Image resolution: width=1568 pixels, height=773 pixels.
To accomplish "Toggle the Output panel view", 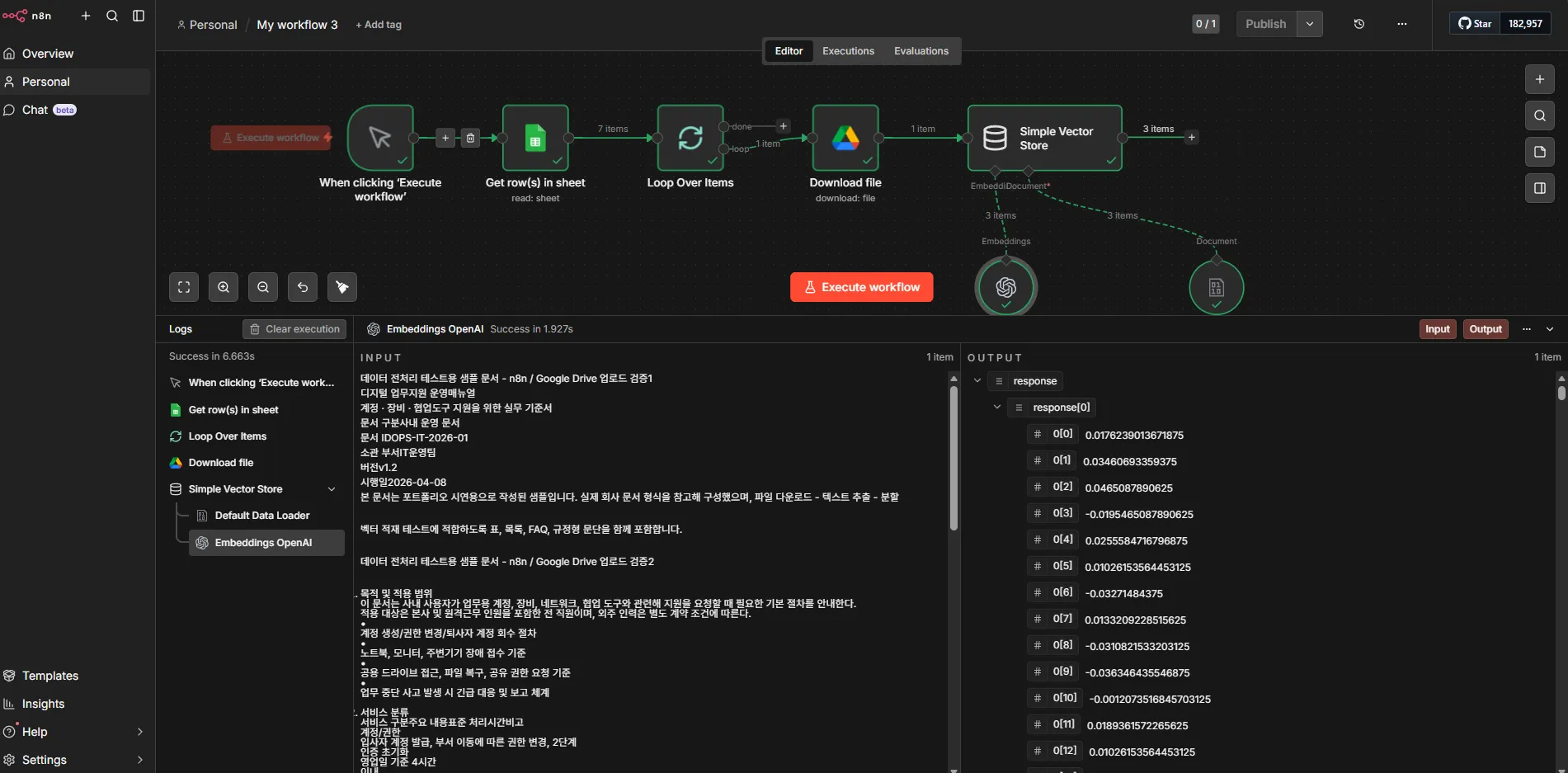I will (1486, 329).
